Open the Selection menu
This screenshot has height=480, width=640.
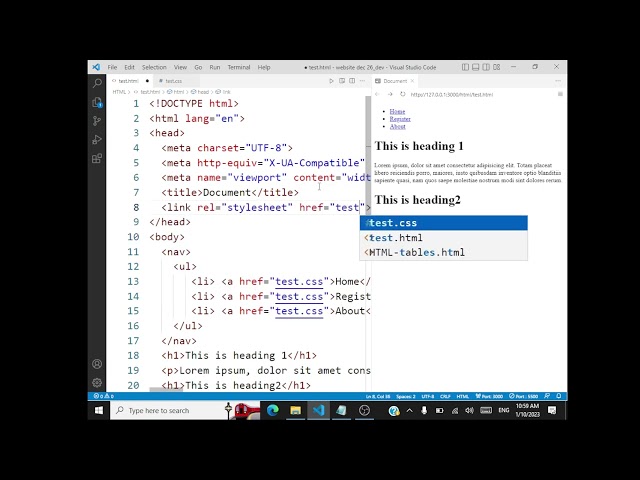(x=154, y=67)
